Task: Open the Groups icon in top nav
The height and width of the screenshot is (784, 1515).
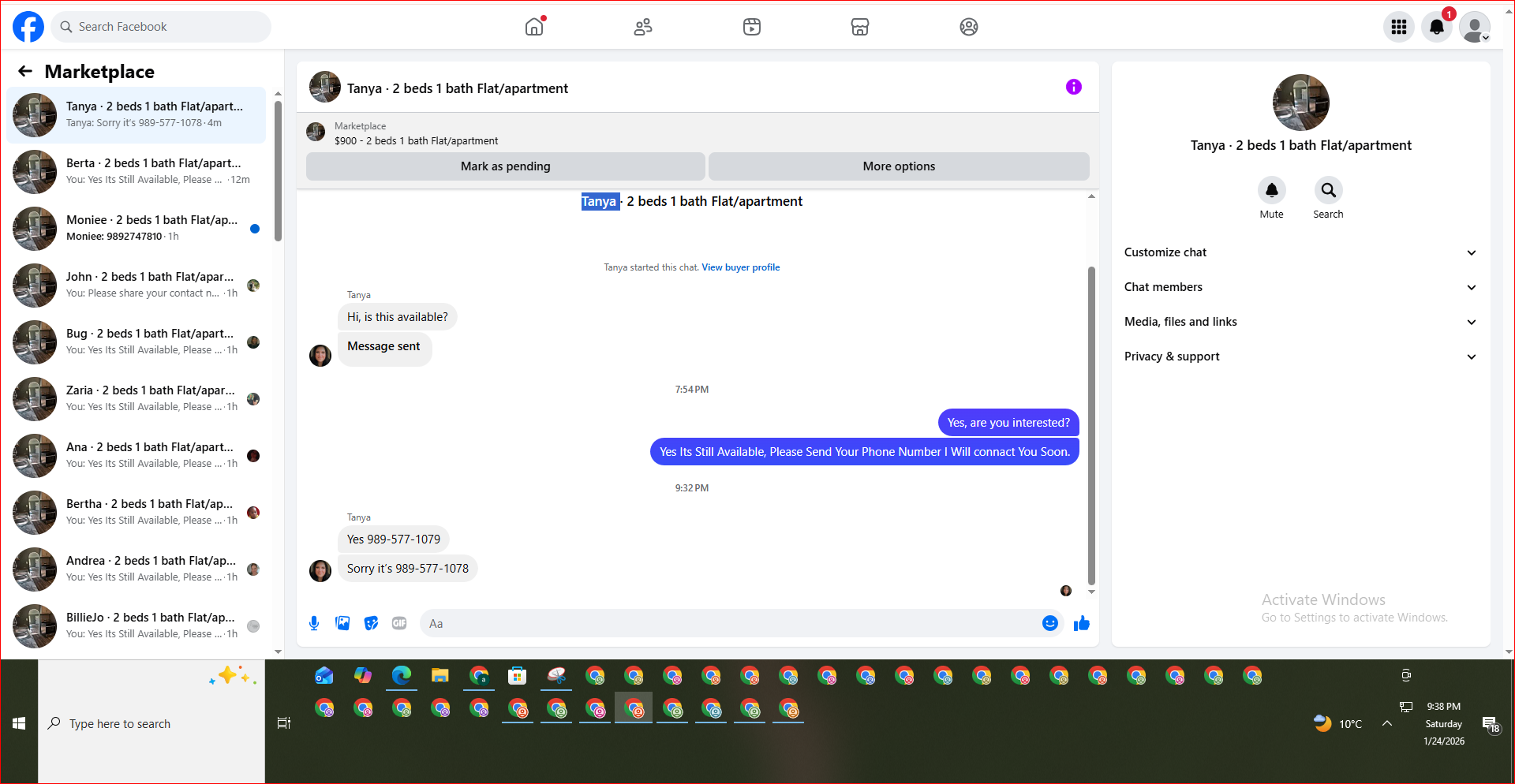Action: click(969, 27)
